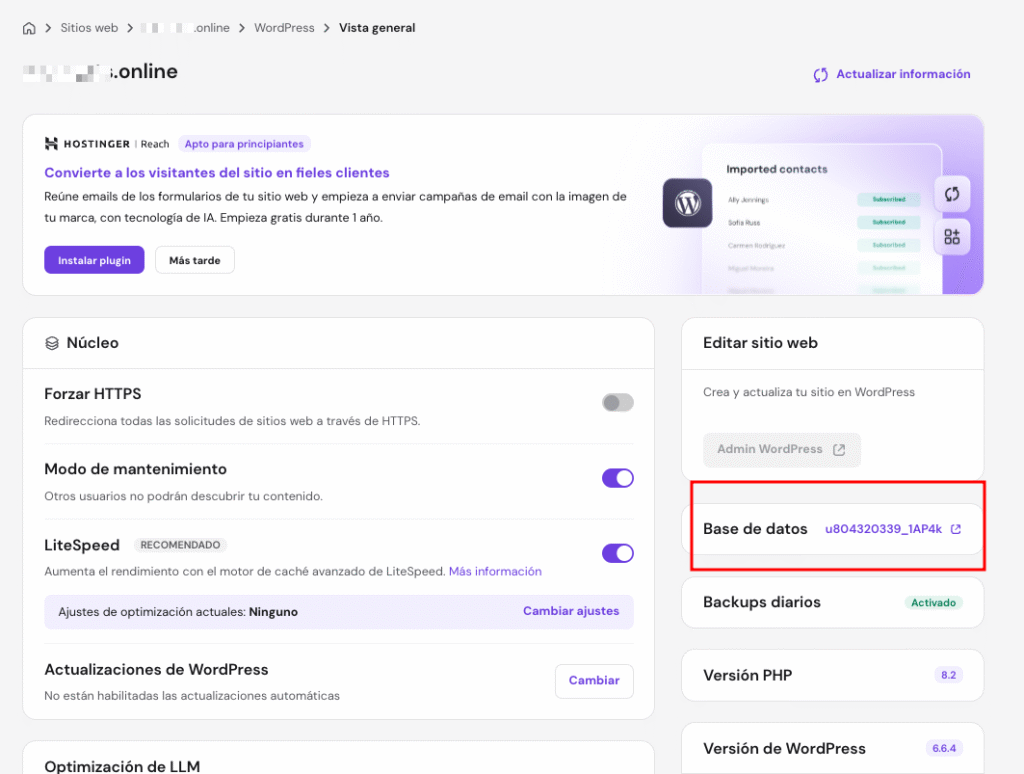Viewport: 1024px width, 774px height.
Task: Open database u804320339_1AP4k link
Action: click(884, 529)
